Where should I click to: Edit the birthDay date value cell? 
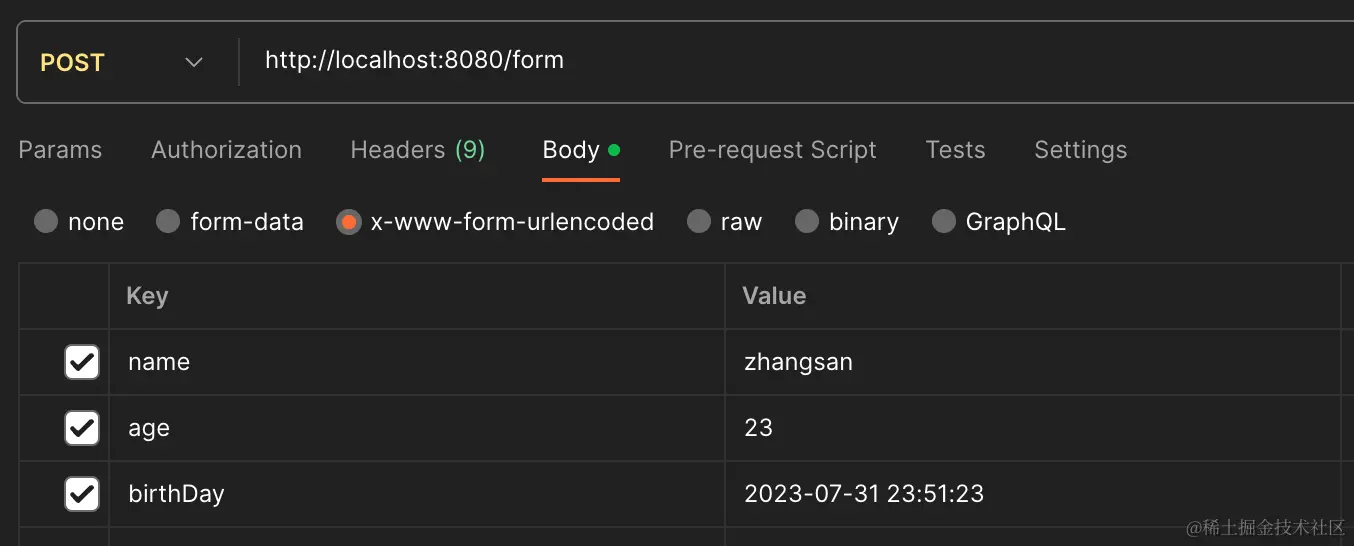(1030, 494)
